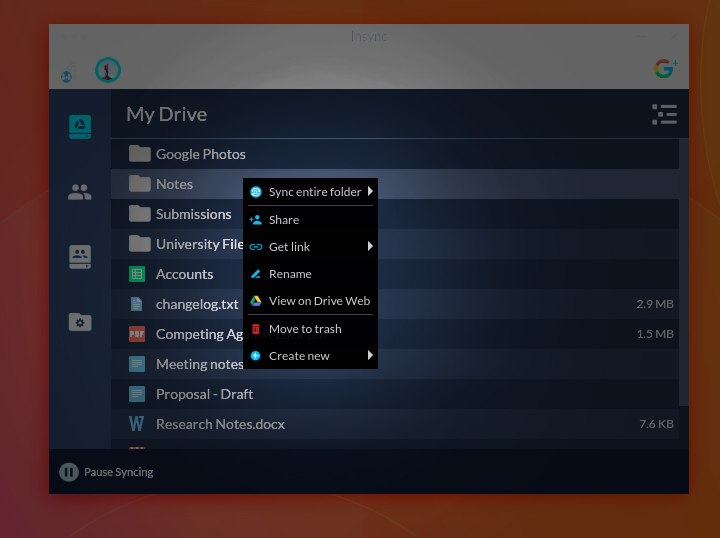Choose Move to trash
720x538 pixels.
pos(310,329)
